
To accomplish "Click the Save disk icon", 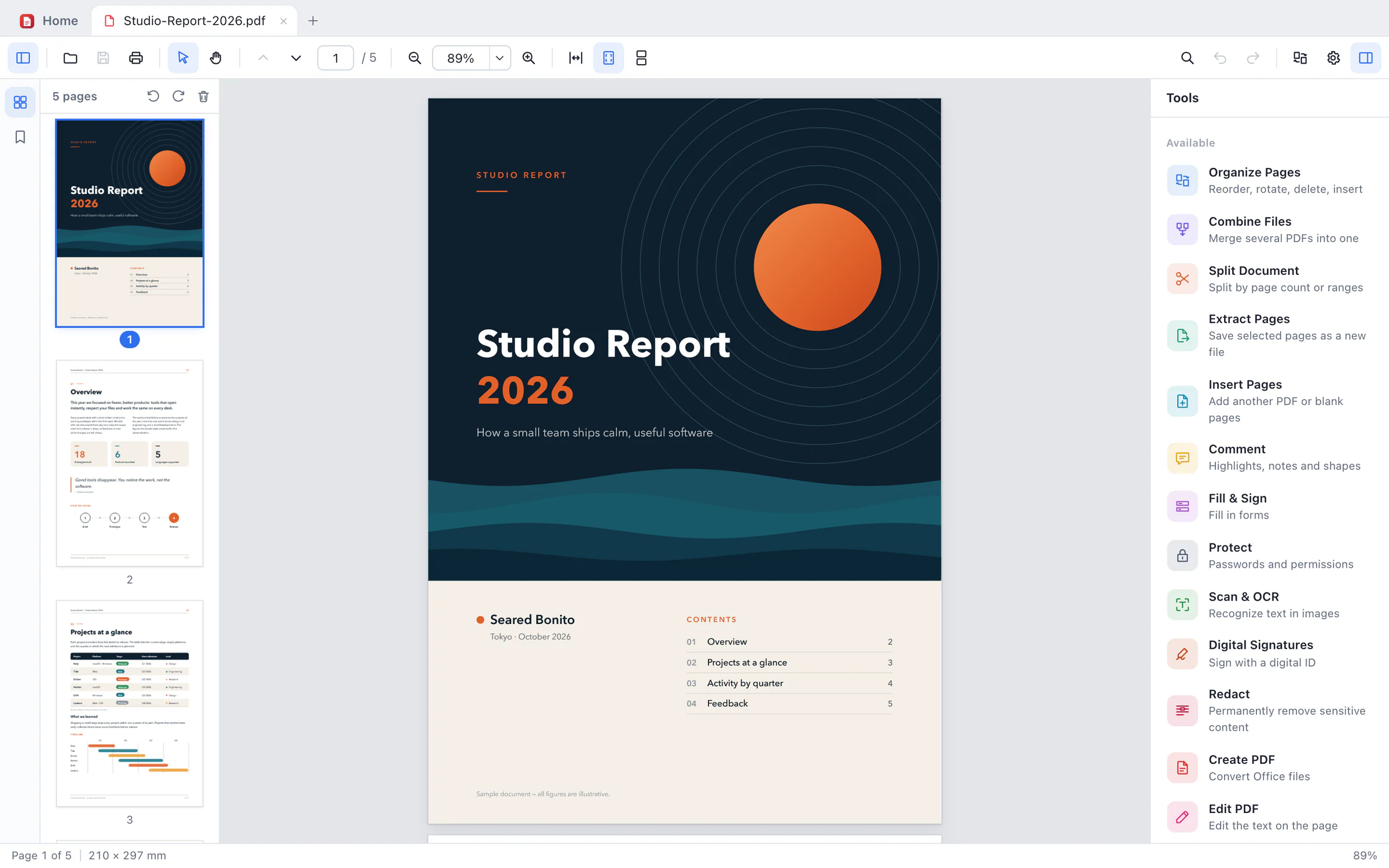I will 103,58.
